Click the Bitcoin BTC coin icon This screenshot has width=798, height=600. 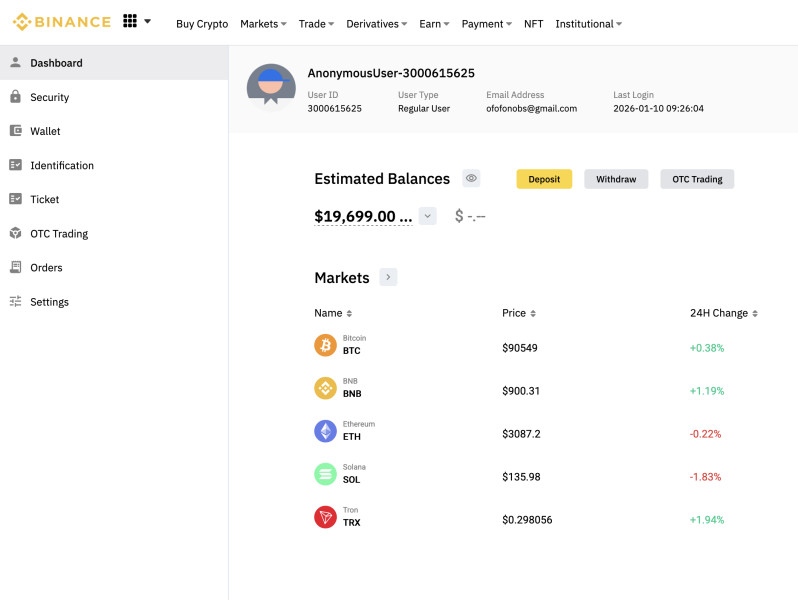click(x=325, y=345)
